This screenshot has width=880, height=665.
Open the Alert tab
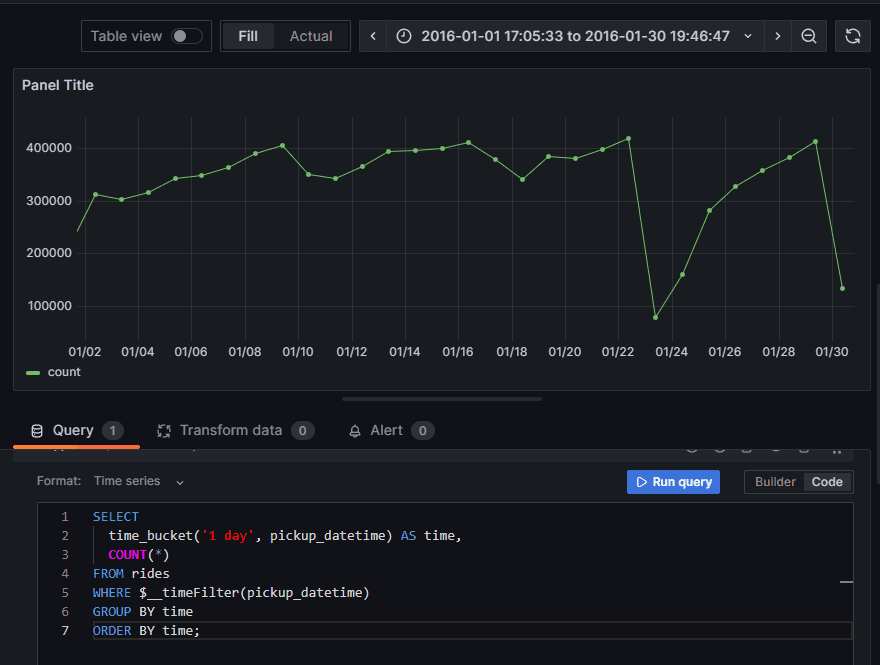(387, 430)
